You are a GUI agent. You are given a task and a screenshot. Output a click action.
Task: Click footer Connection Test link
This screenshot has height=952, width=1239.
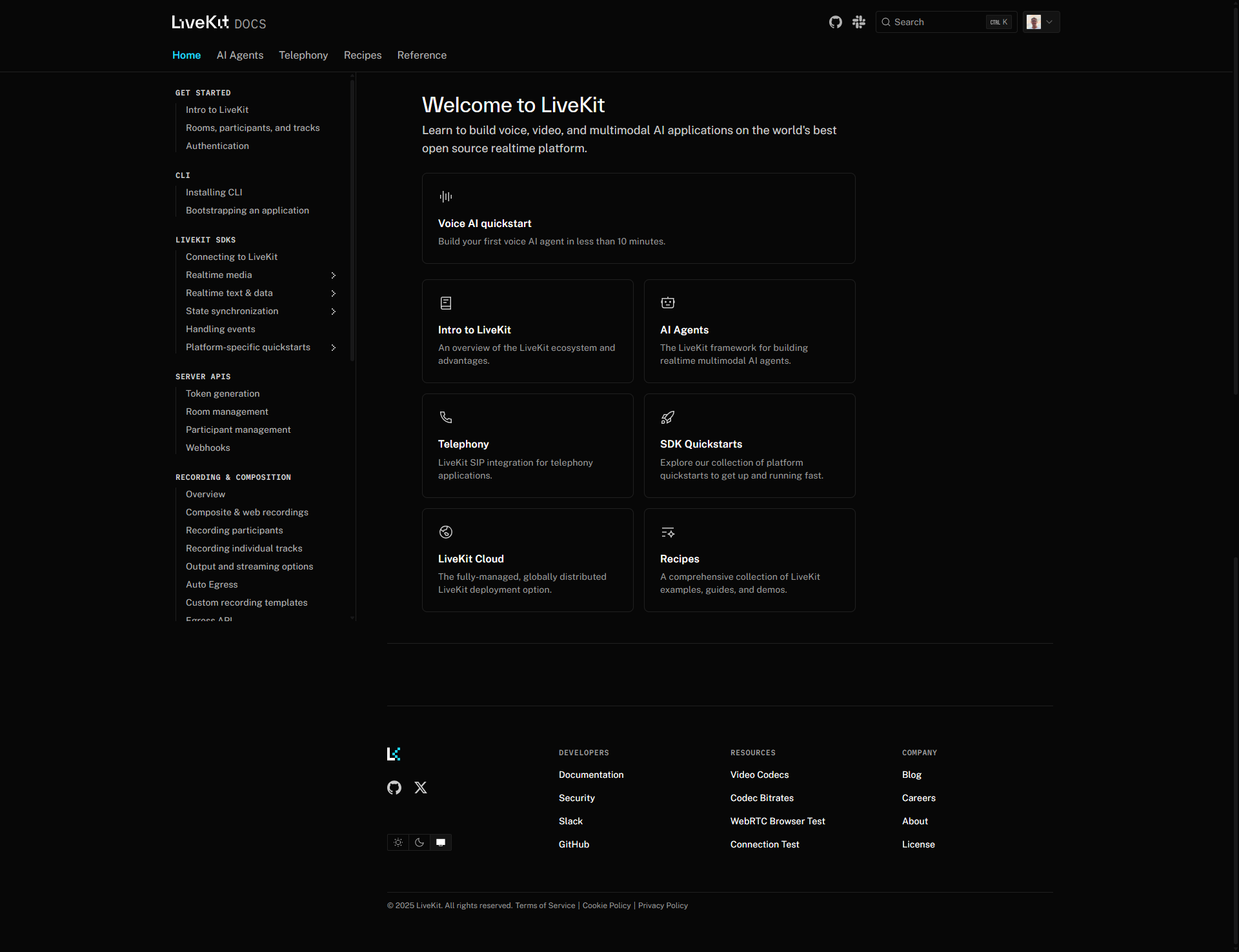(765, 845)
